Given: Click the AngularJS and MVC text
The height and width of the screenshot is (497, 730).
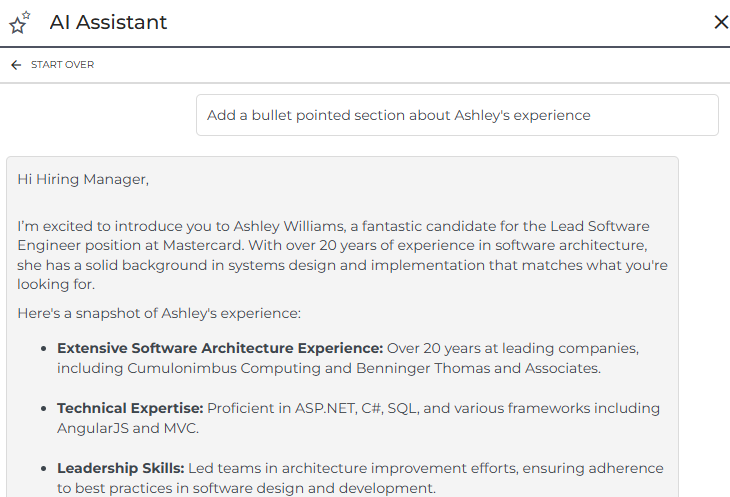Looking at the screenshot, I should [128, 428].
